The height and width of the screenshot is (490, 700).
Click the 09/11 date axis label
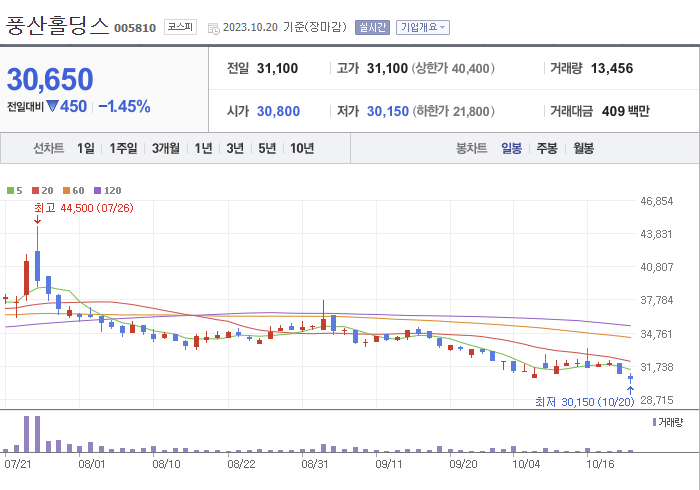389,464
